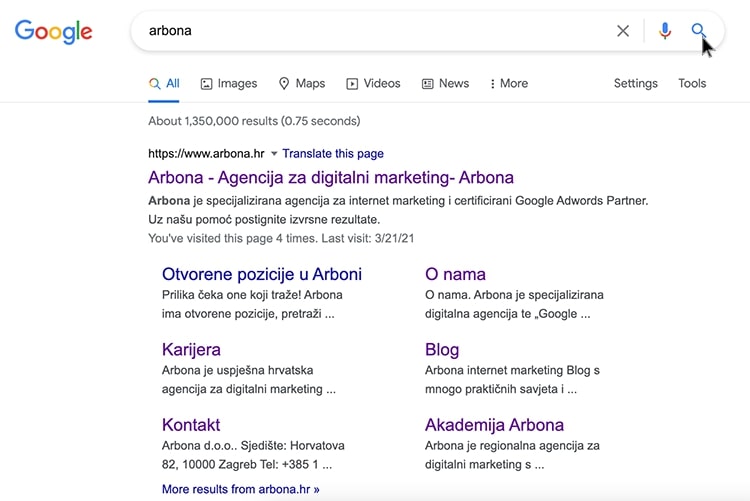This screenshot has height=501, width=750.
Task: Open the Tools options
Action: click(x=692, y=83)
